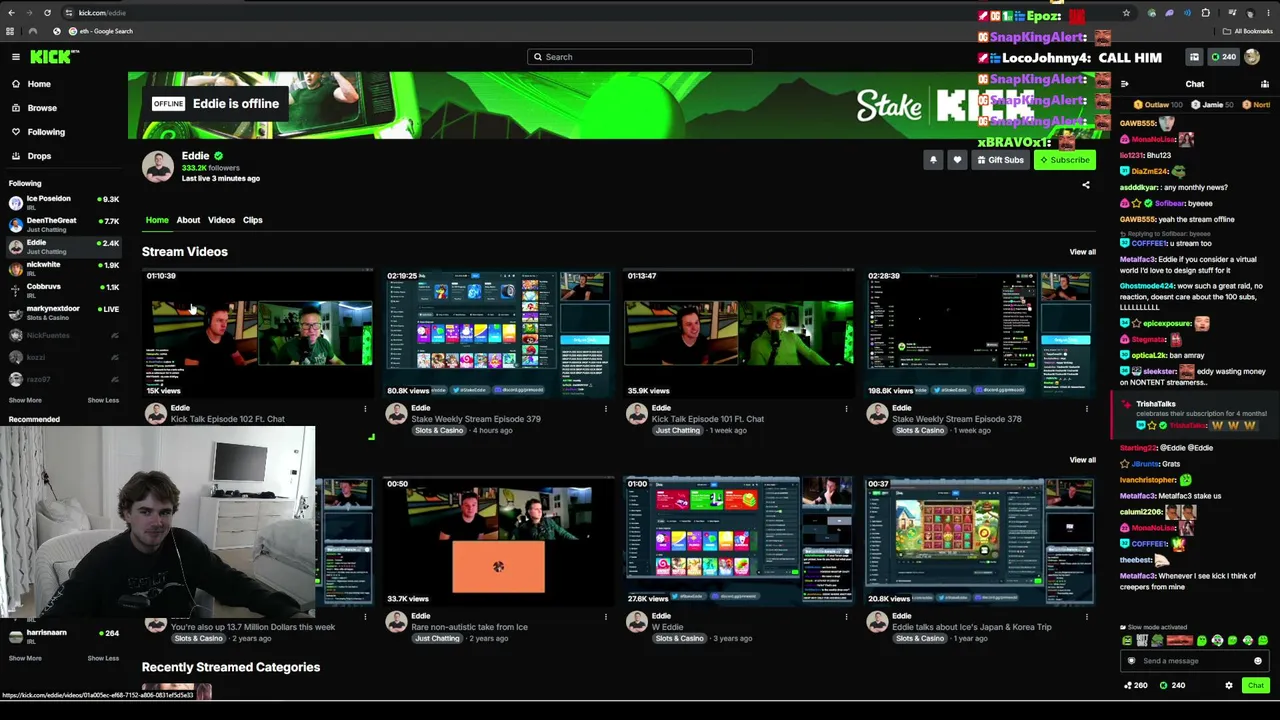1280x720 pixels.
Task: Click the green Chat send button
Action: (1256, 686)
